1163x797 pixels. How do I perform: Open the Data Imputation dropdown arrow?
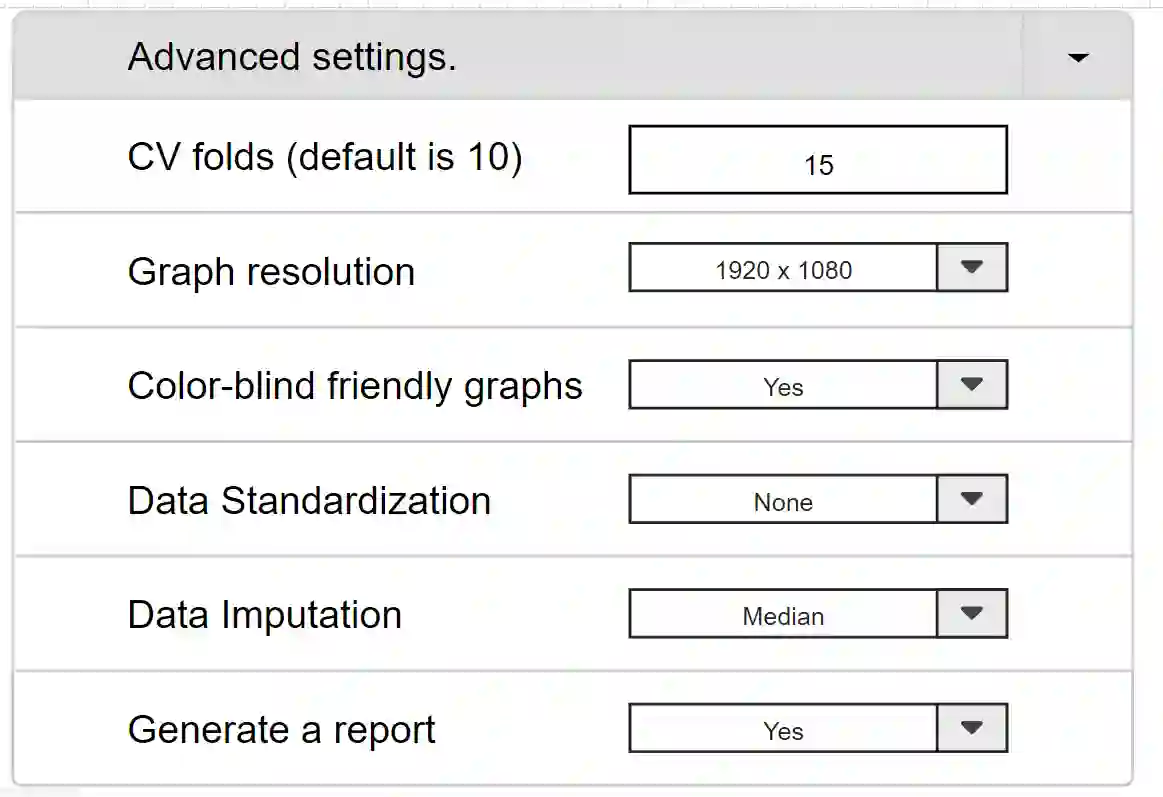[971, 614]
